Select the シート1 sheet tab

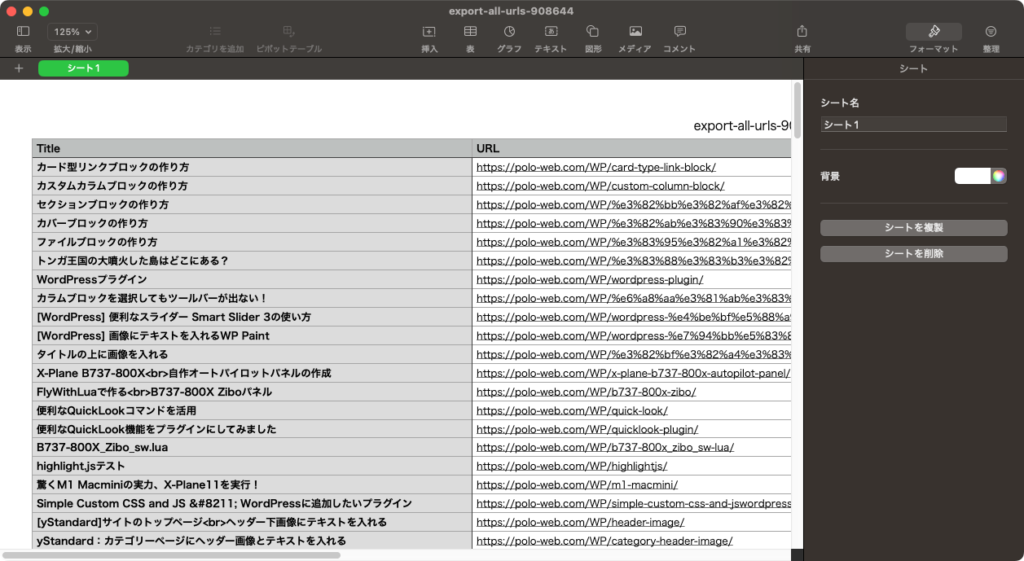click(83, 68)
